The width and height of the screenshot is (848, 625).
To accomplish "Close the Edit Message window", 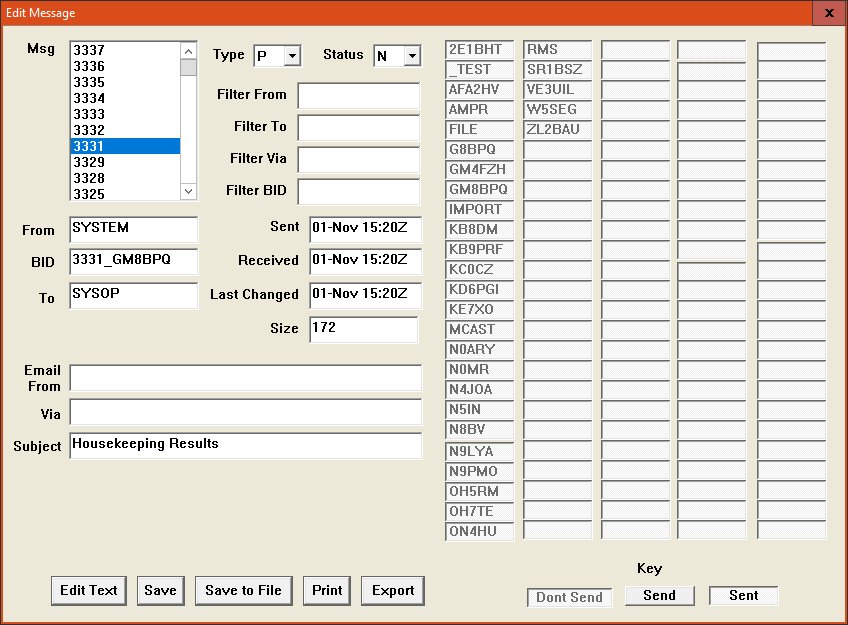I will point(829,13).
